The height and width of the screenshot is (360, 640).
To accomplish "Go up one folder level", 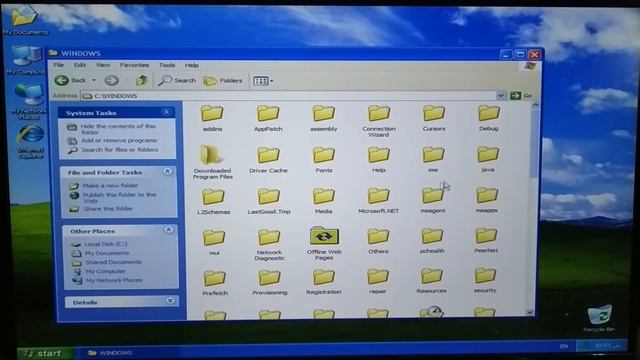I will 142,80.
